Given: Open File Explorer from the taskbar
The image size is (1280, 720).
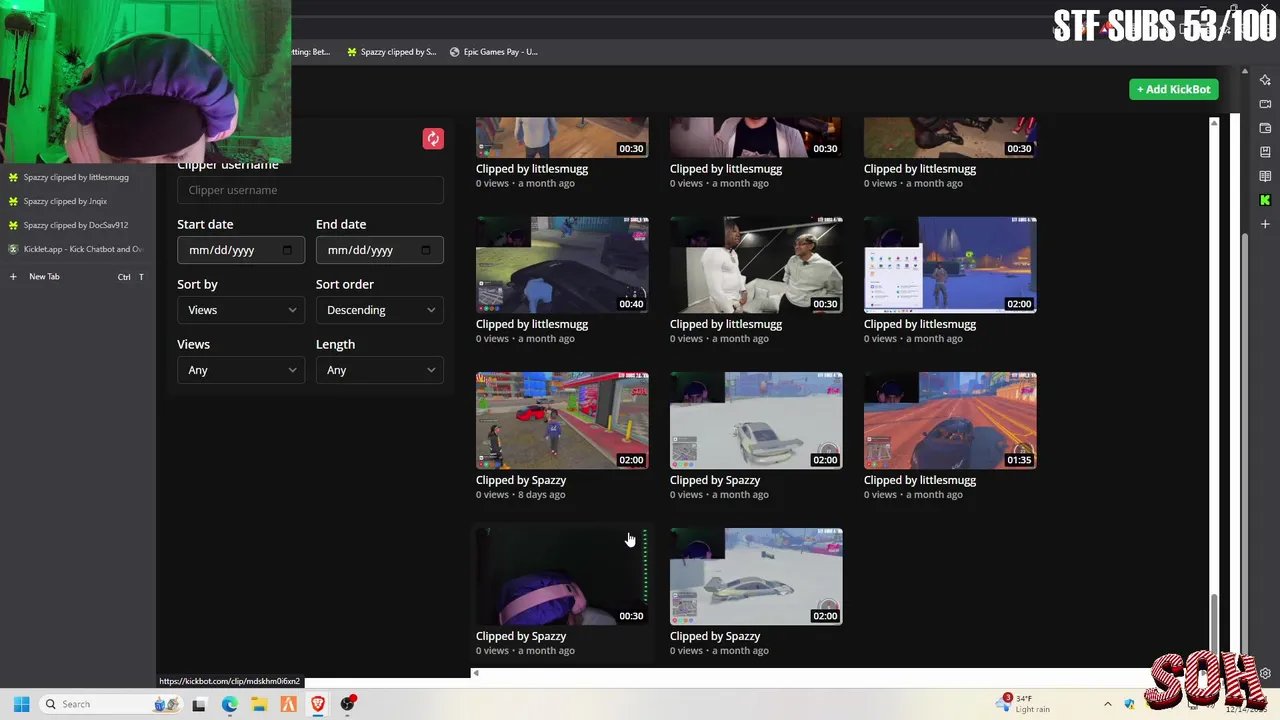Looking at the screenshot, I should point(259,704).
